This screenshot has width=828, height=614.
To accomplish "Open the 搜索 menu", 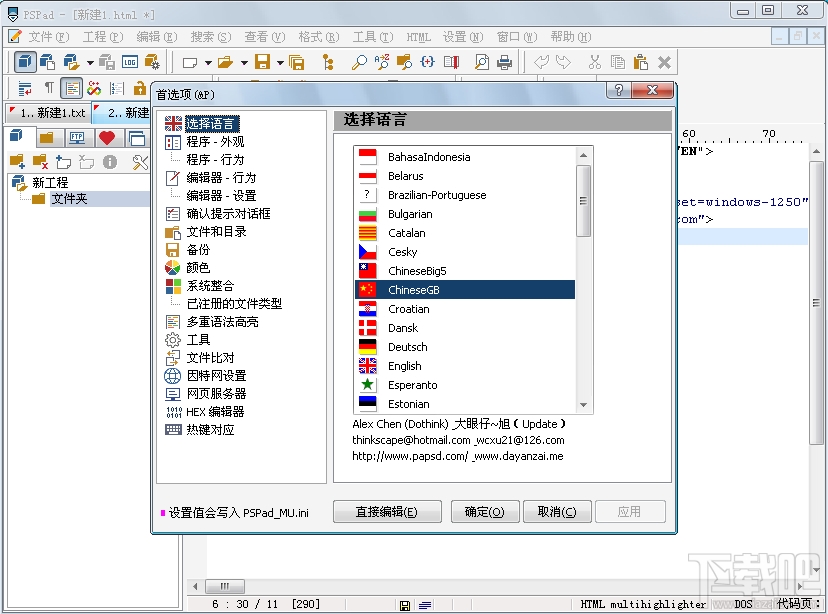I will (x=210, y=37).
